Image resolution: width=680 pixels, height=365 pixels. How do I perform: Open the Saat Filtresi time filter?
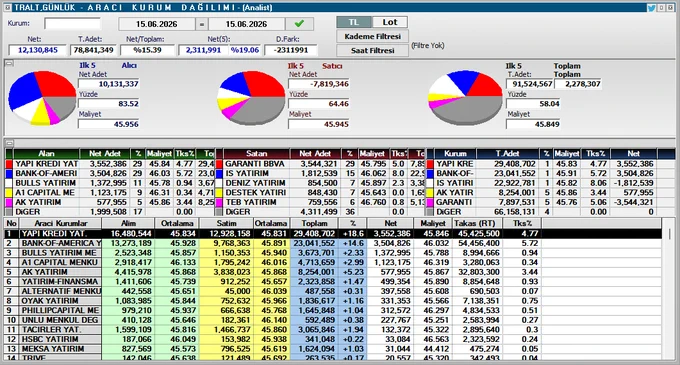click(372, 50)
